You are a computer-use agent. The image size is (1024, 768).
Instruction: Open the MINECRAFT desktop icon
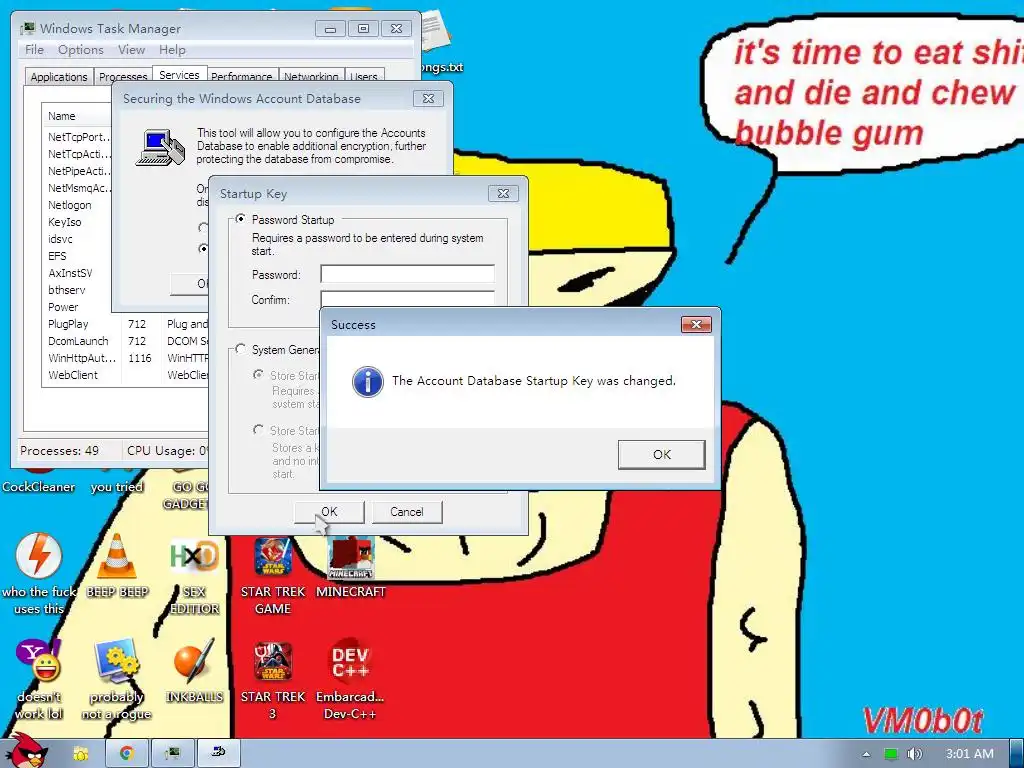(x=351, y=567)
